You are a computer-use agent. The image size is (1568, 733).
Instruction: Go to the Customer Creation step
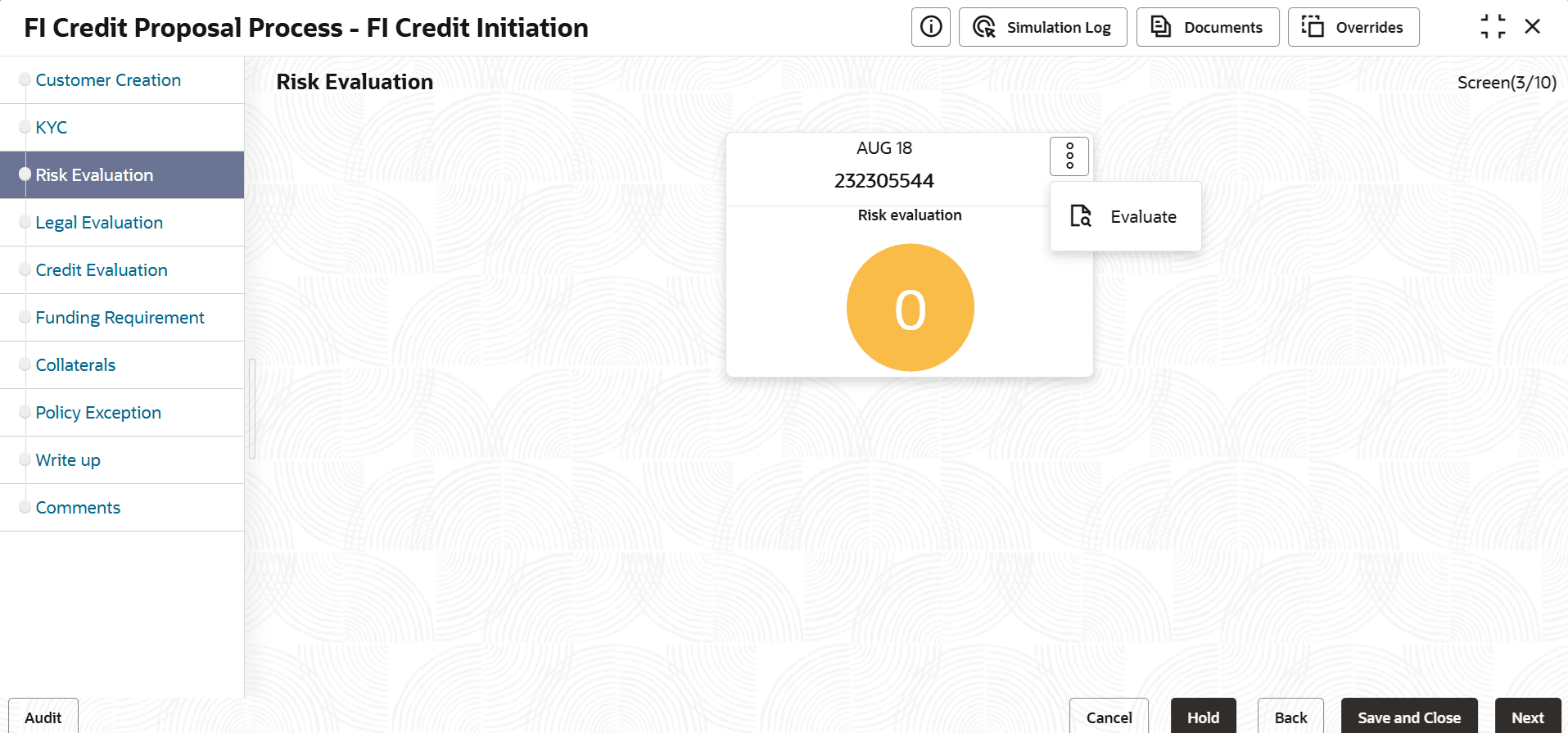click(108, 80)
